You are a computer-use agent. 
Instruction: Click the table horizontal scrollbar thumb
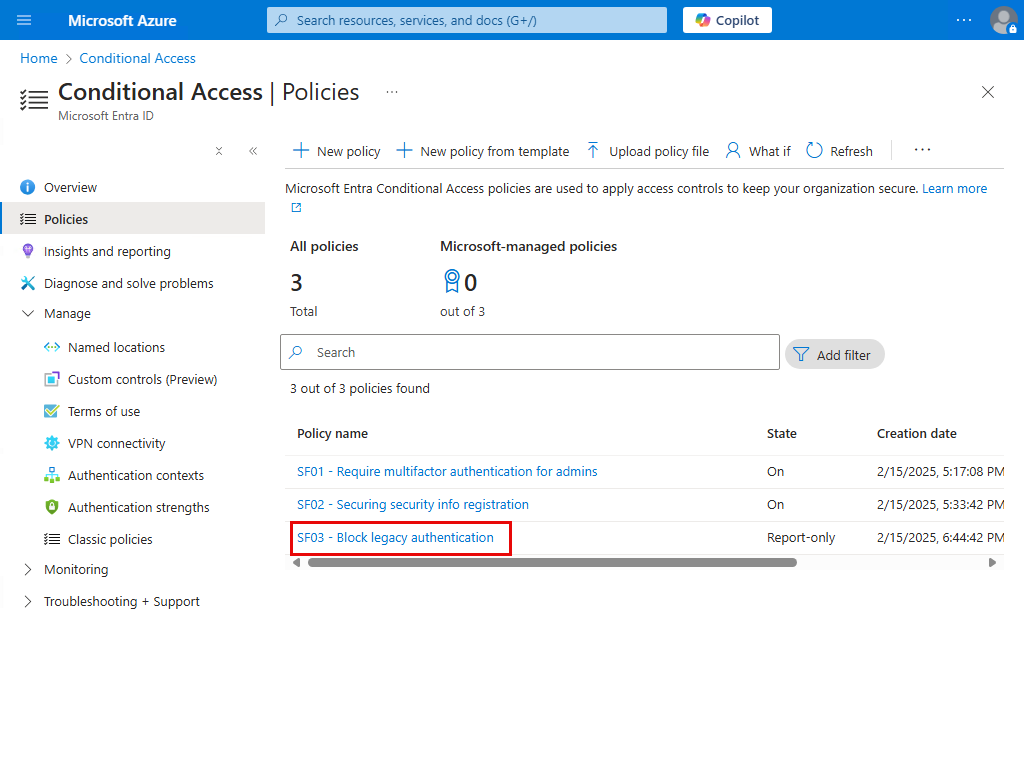coord(552,562)
